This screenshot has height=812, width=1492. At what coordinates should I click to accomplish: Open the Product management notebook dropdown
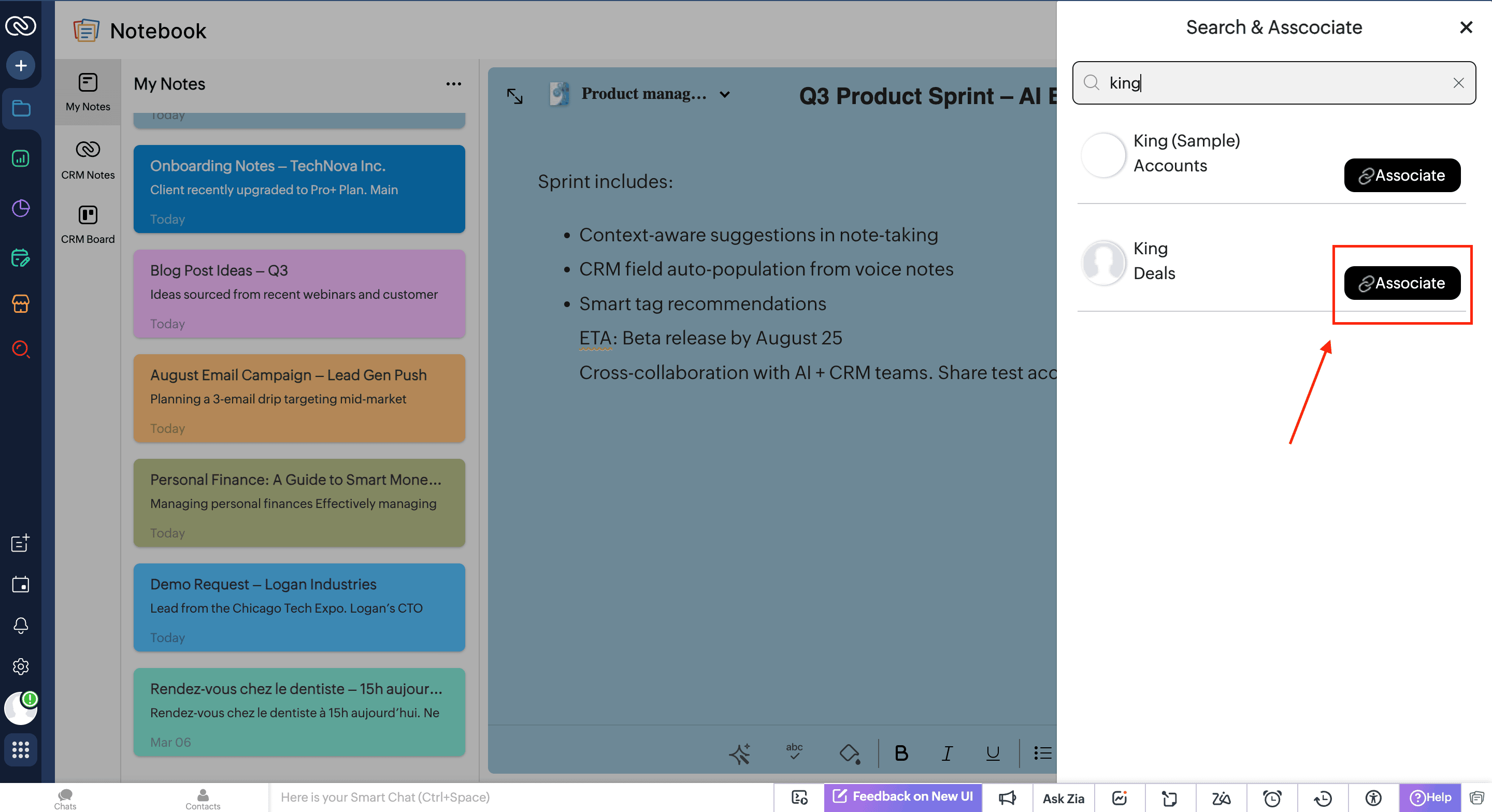[724, 94]
